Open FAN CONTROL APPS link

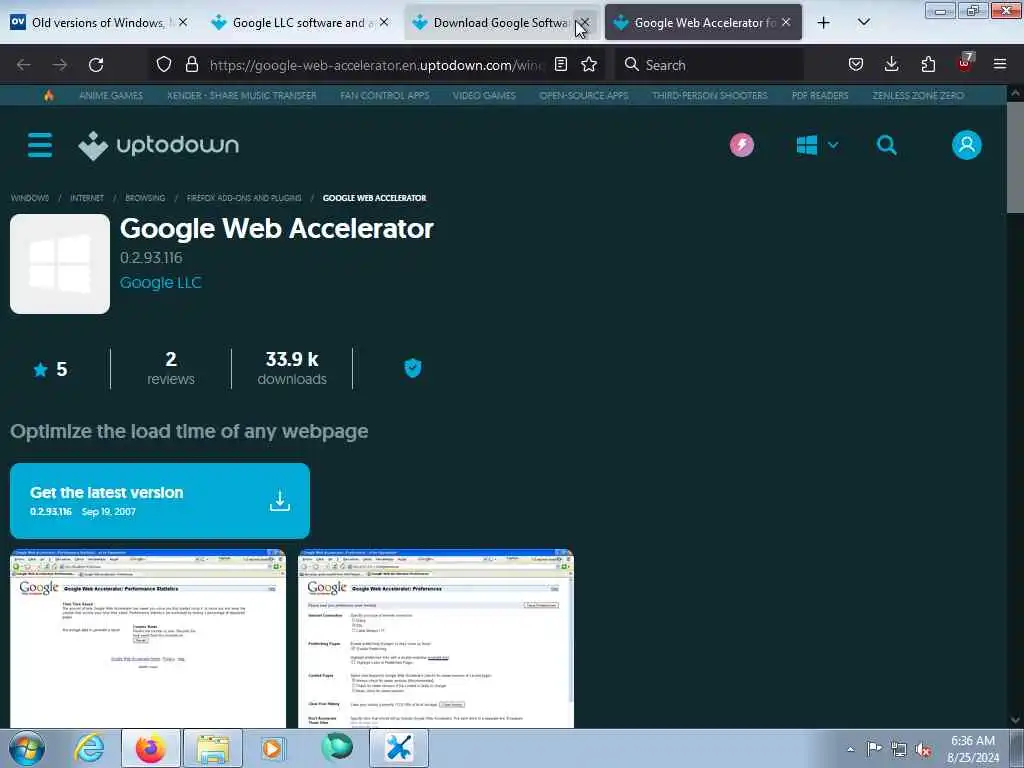[x=385, y=95]
